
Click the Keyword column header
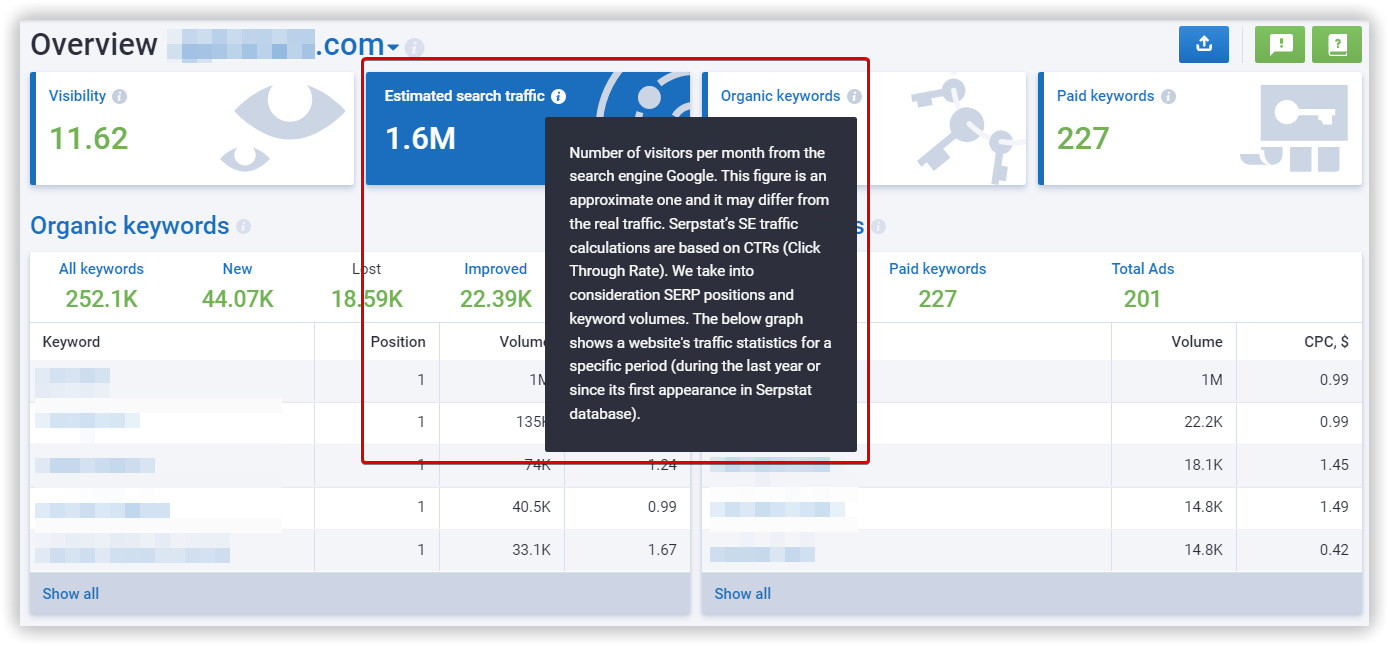click(71, 342)
